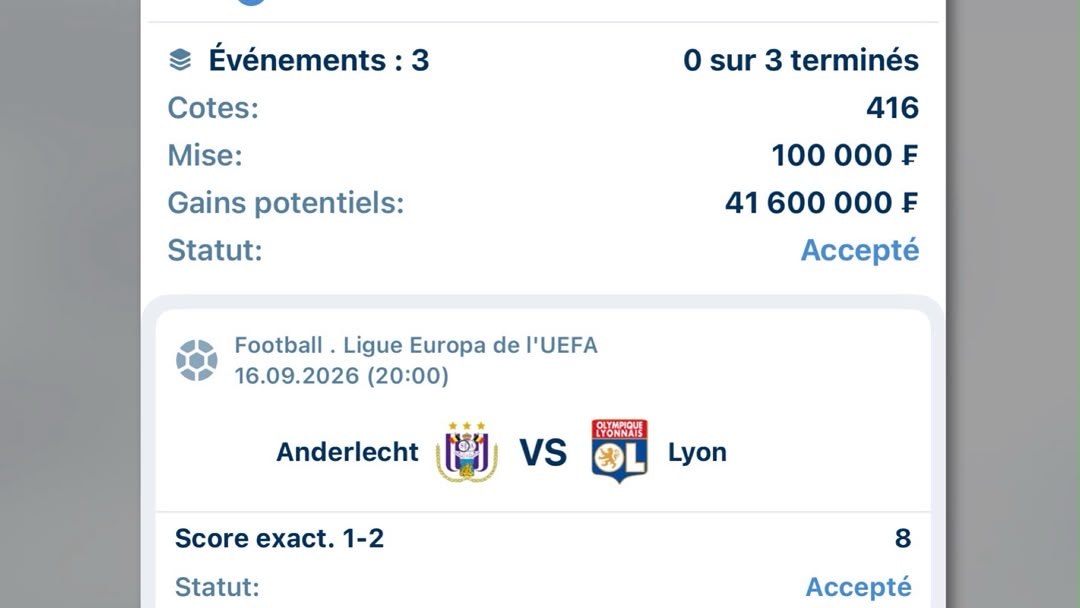Click the odds value 8 for exact score
The image size is (1080, 608).
(903, 538)
